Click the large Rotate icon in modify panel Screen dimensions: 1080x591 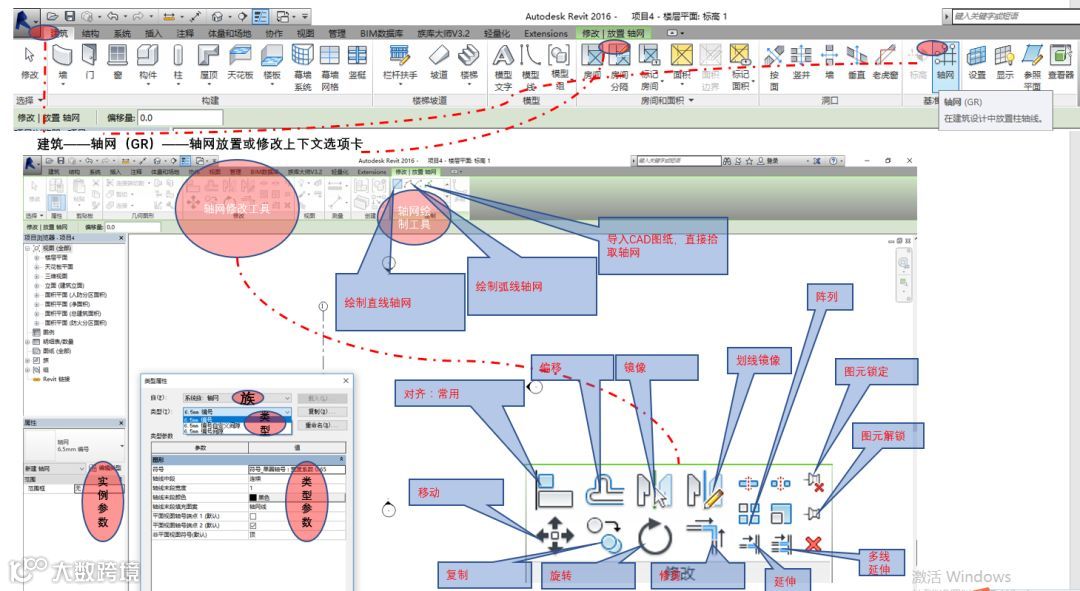(654, 537)
